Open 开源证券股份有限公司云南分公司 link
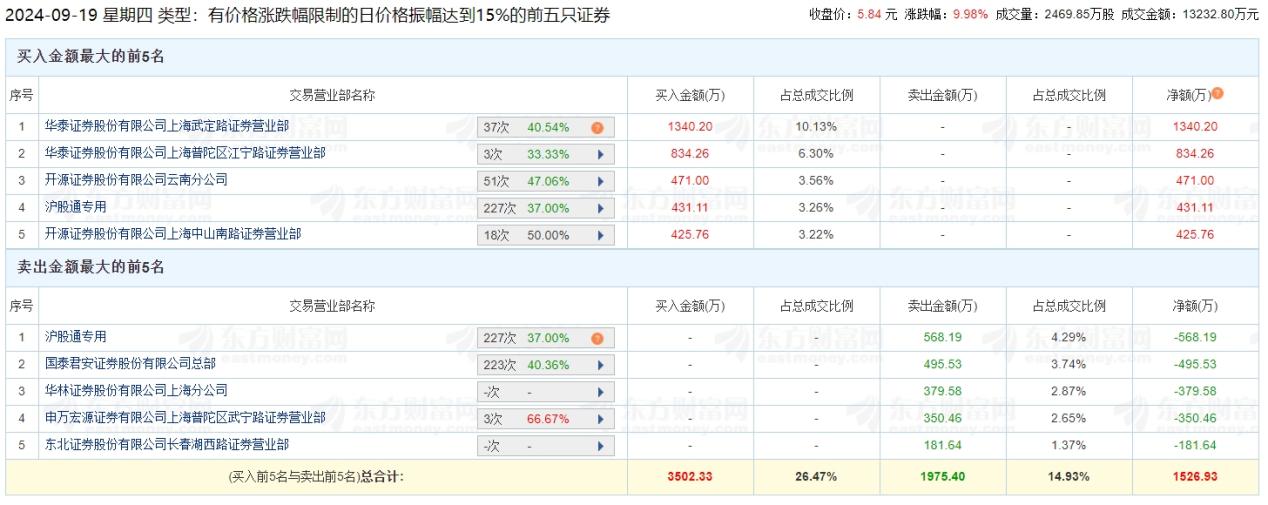This screenshot has height=505, width=1268. pyautogui.click(x=136, y=181)
